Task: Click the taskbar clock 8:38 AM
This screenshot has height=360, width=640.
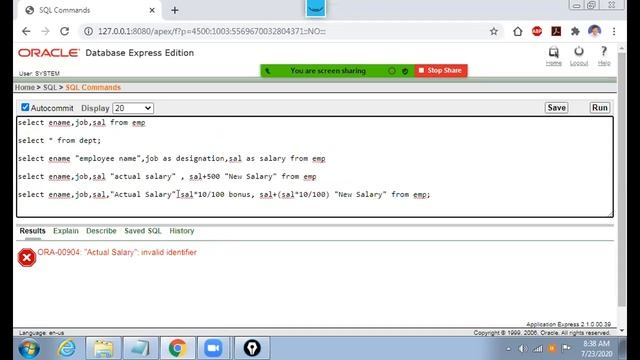Action: pyautogui.click(x=596, y=344)
